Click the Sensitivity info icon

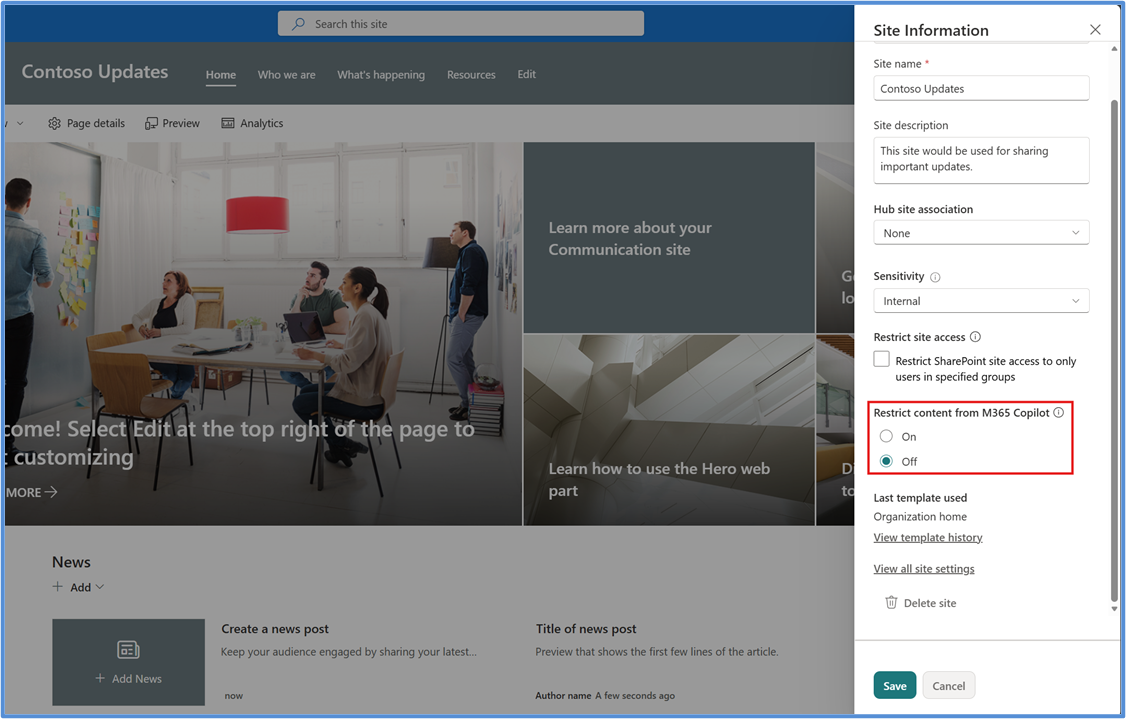[x=937, y=276]
